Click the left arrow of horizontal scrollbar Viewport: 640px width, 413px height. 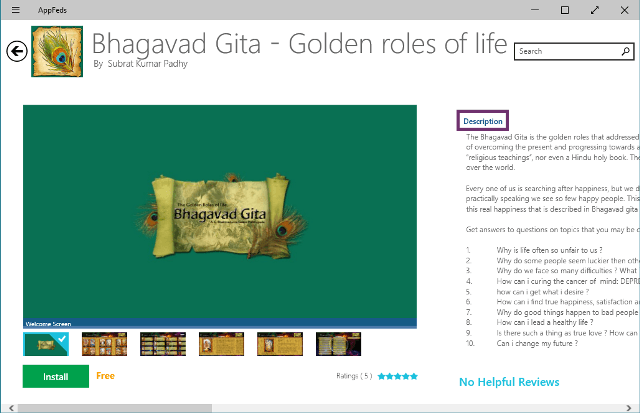[11, 408]
